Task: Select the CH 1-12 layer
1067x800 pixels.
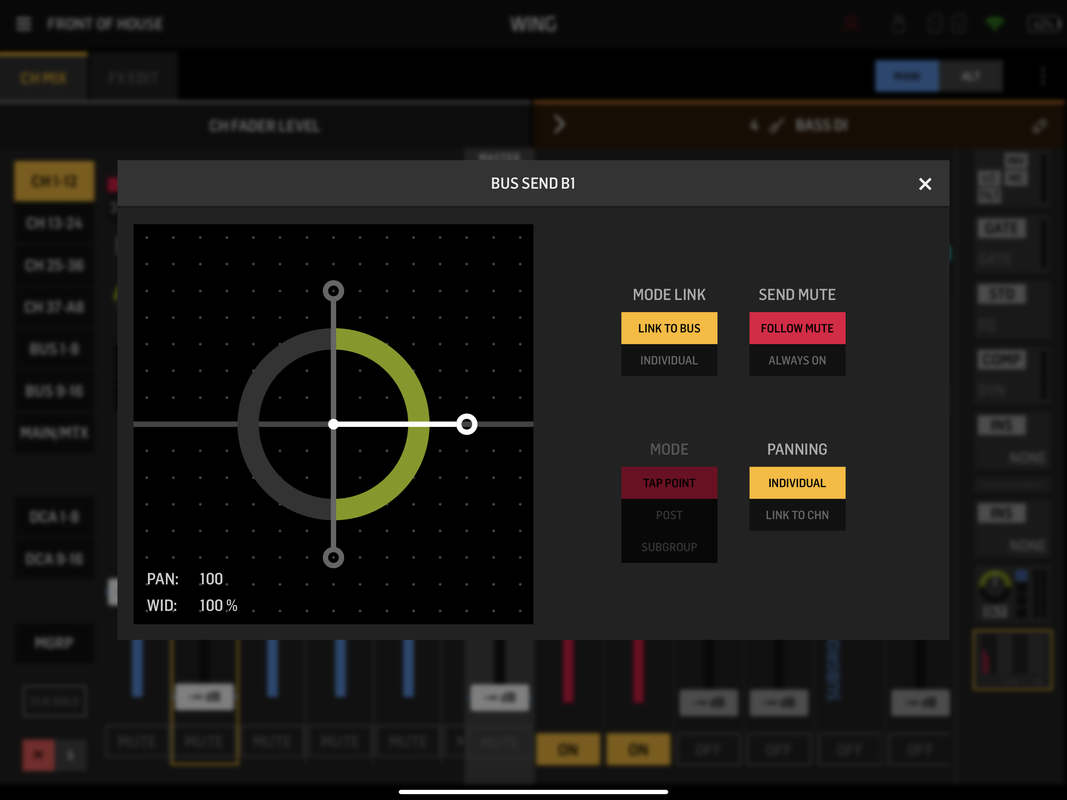Action: click(x=54, y=181)
